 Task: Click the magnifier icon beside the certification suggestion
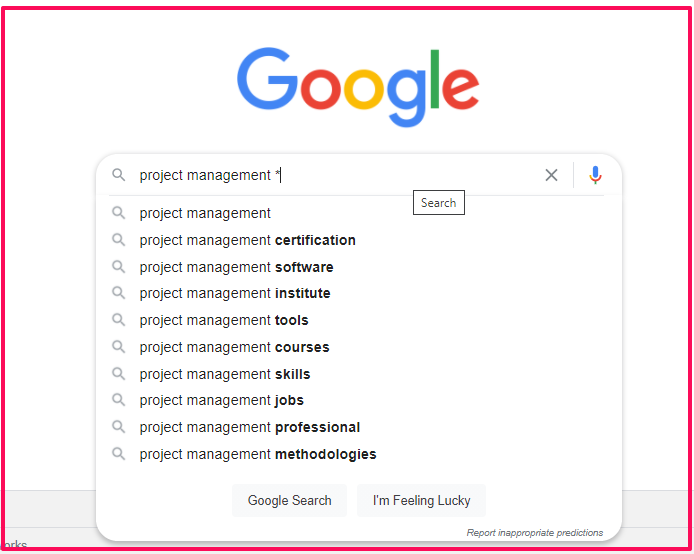119,240
